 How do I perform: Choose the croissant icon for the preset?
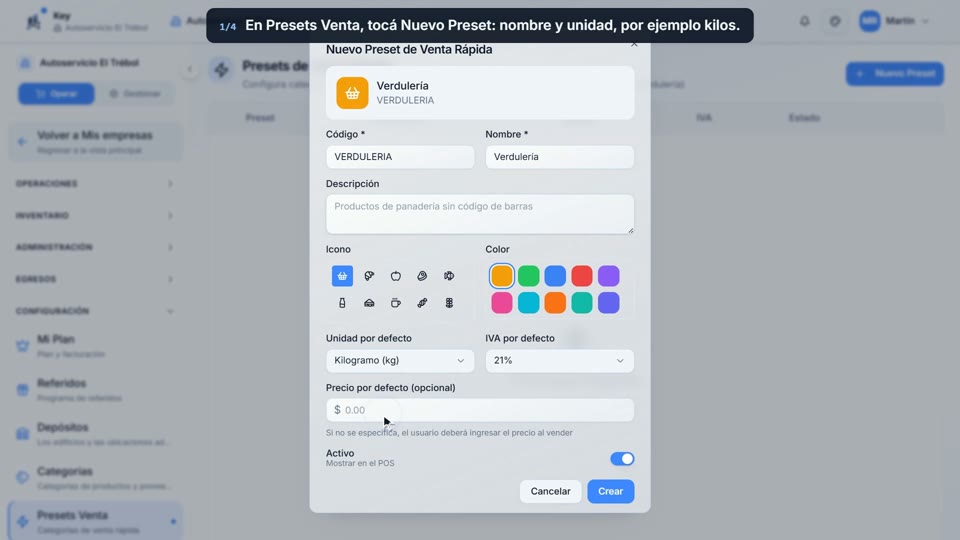click(x=369, y=276)
